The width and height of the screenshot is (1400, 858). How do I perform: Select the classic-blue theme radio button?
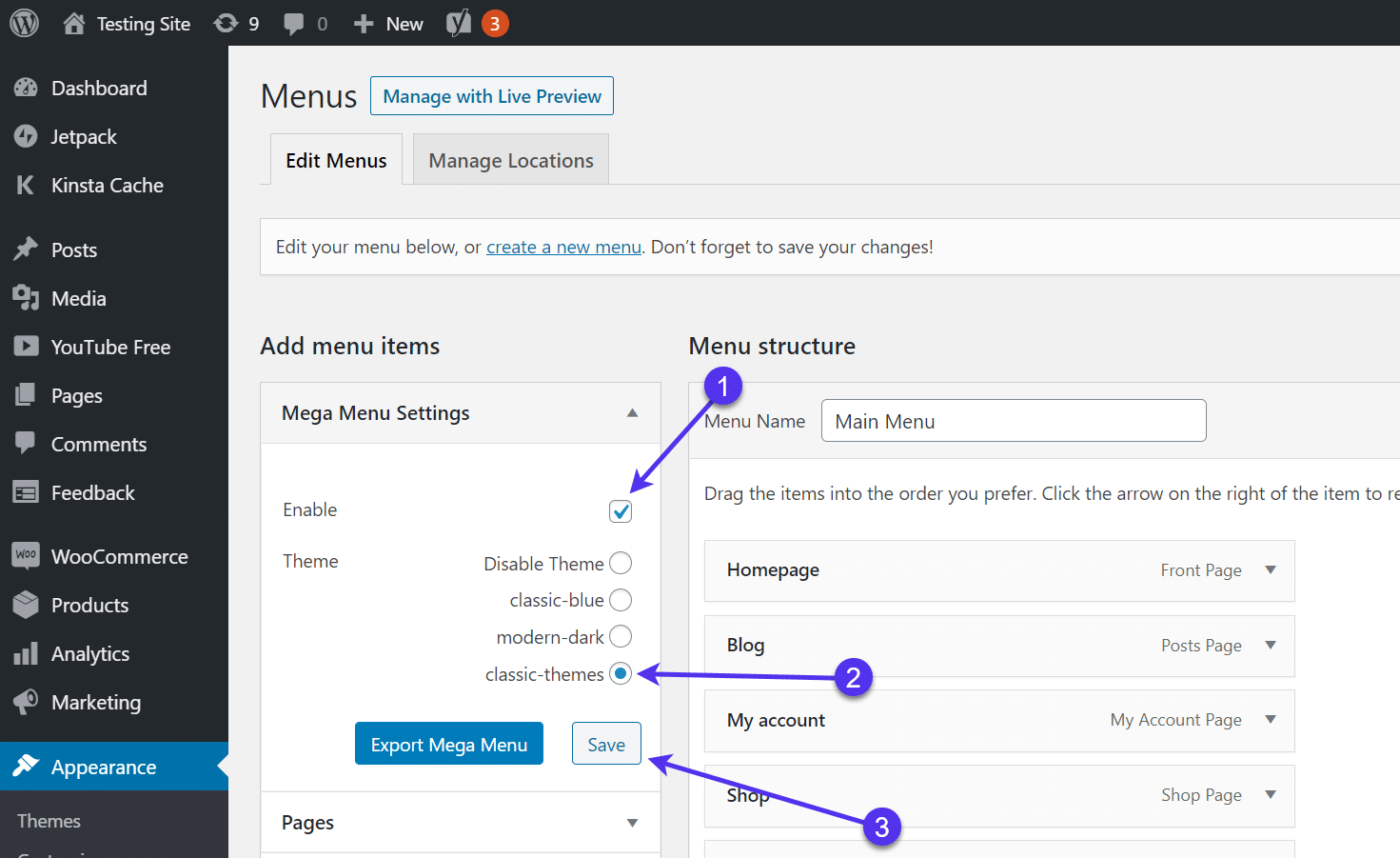(621, 600)
